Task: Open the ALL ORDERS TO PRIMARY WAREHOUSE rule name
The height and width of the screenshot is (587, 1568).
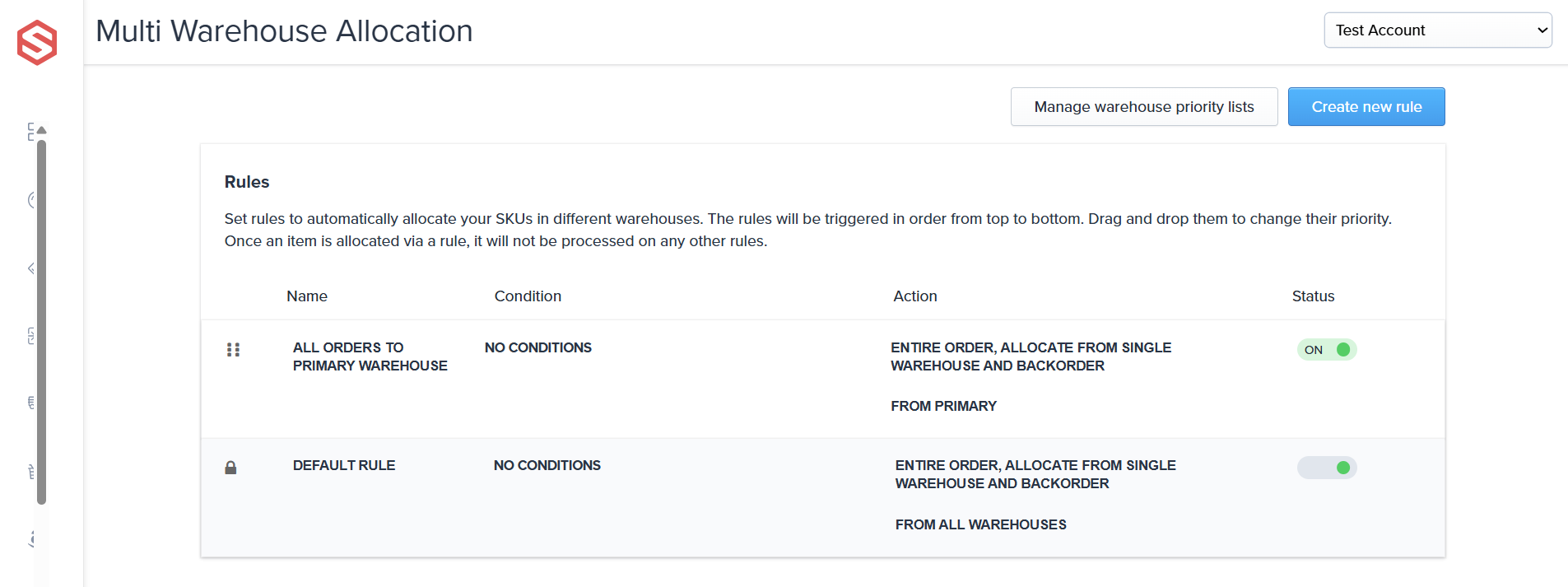Action: (370, 356)
